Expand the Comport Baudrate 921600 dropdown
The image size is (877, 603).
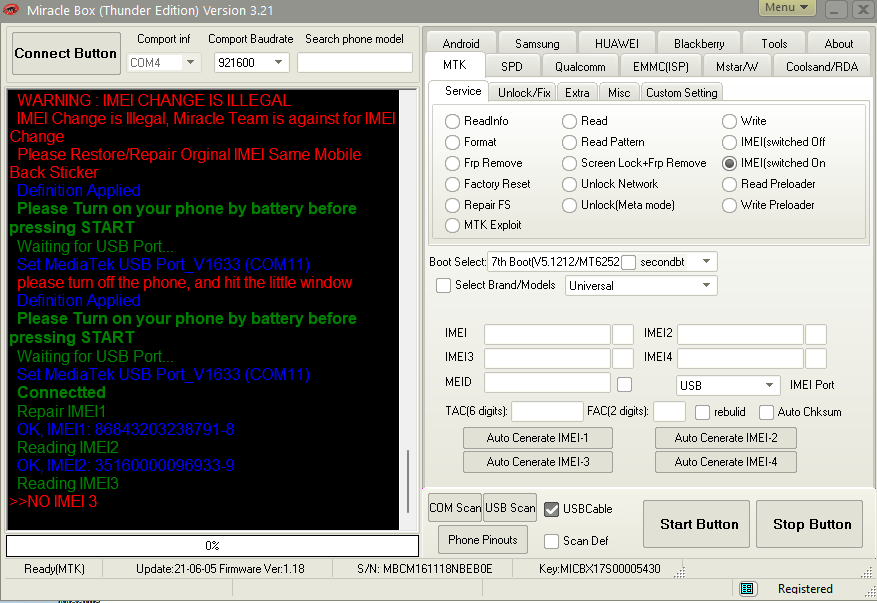[x=279, y=62]
